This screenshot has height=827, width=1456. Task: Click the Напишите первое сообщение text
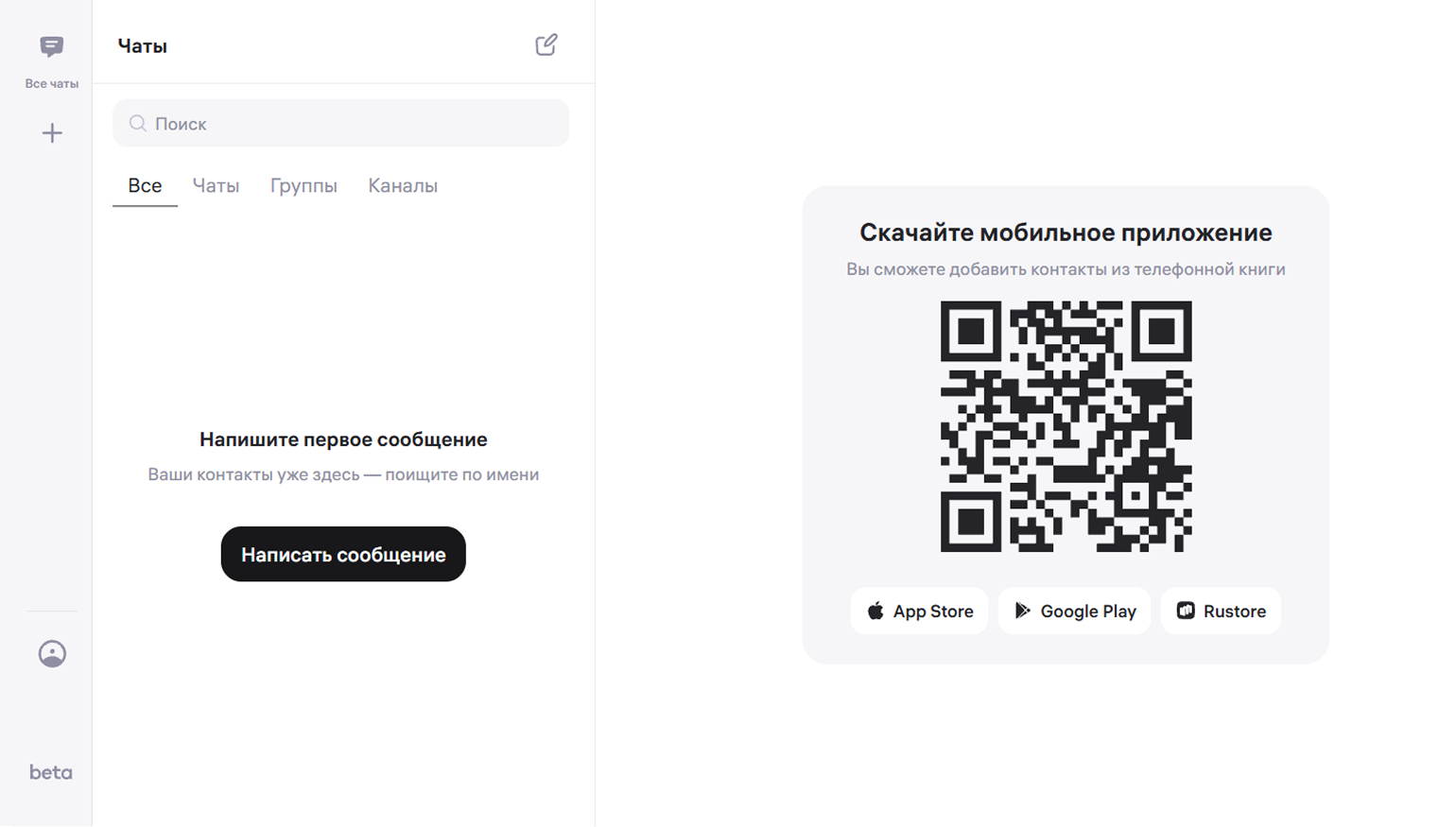pyautogui.click(x=343, y=439)
